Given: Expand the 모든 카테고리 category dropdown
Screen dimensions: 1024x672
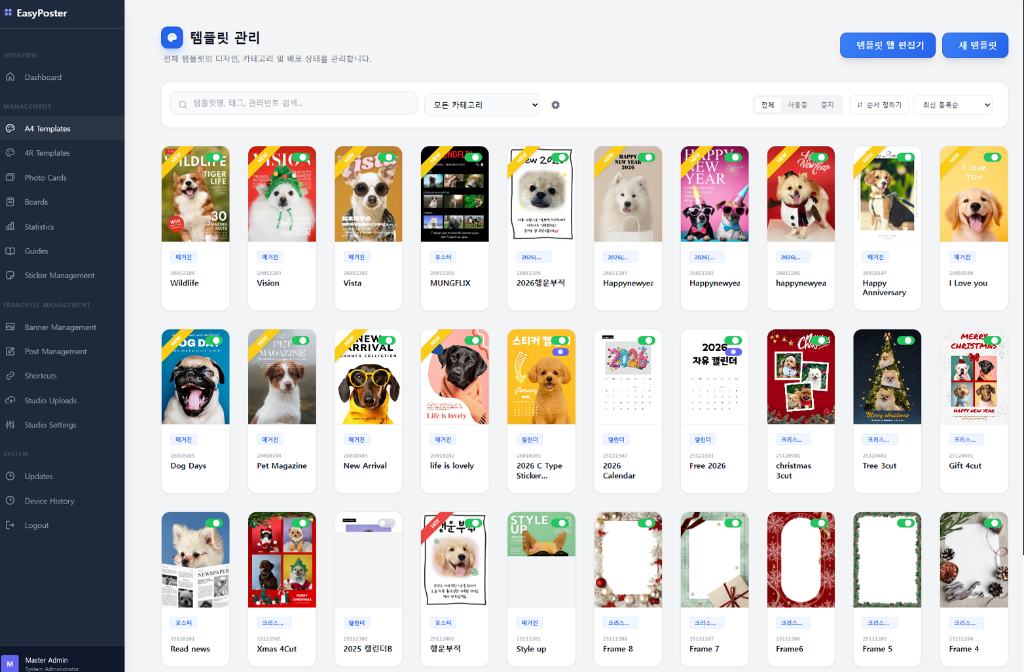Looking at the screenshot, I should [x=482, y=104].
